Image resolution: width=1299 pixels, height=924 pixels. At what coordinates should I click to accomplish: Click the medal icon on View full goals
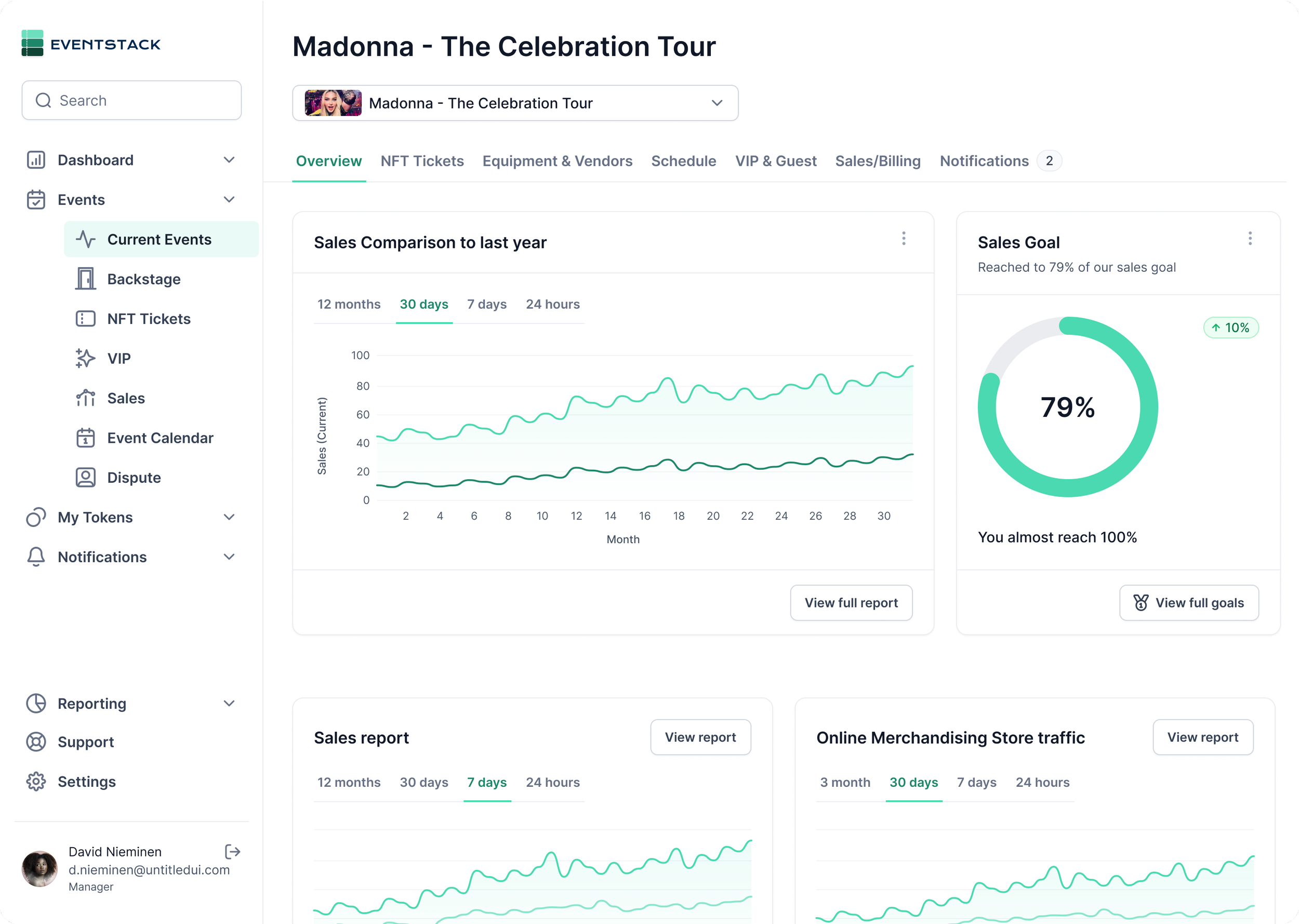1141,602
